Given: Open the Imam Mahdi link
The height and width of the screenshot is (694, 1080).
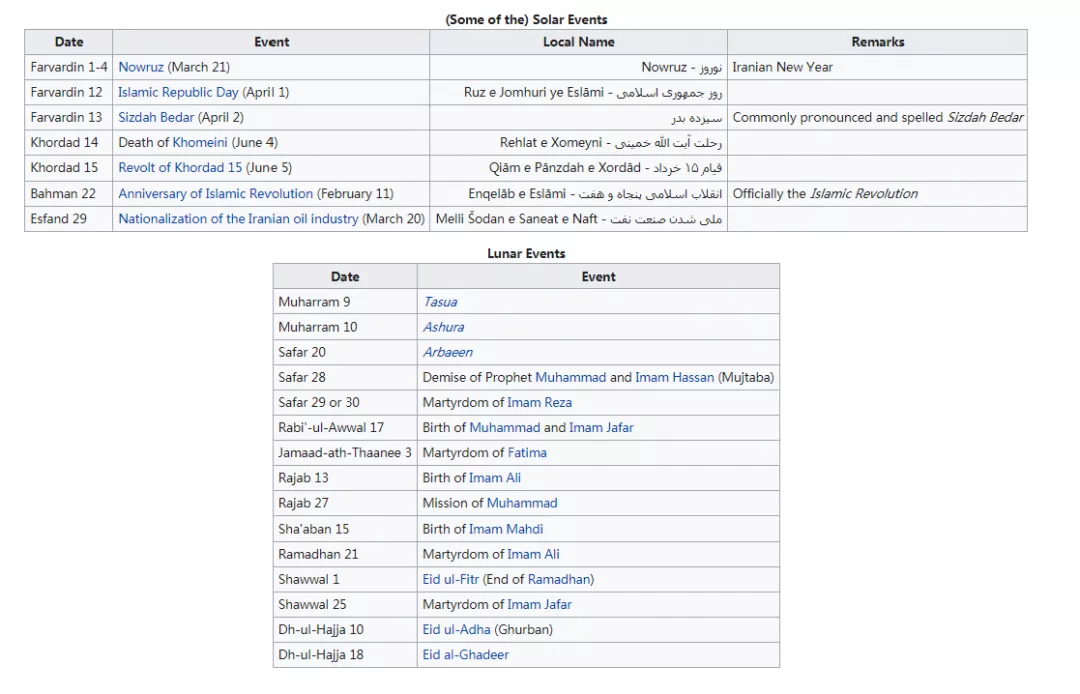Looking at the screenshot, I should coord(506,529).
